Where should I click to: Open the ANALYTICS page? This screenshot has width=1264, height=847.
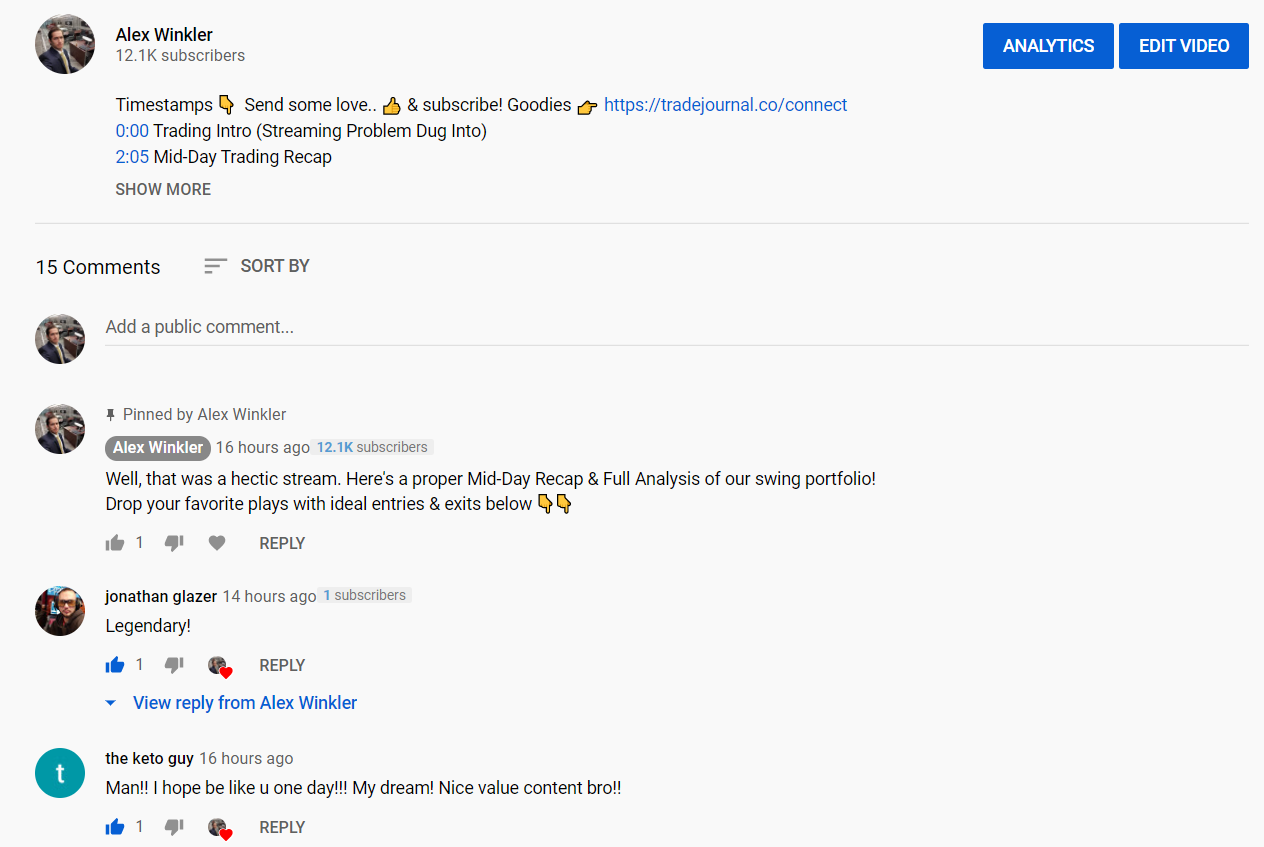click(1048, 45)
